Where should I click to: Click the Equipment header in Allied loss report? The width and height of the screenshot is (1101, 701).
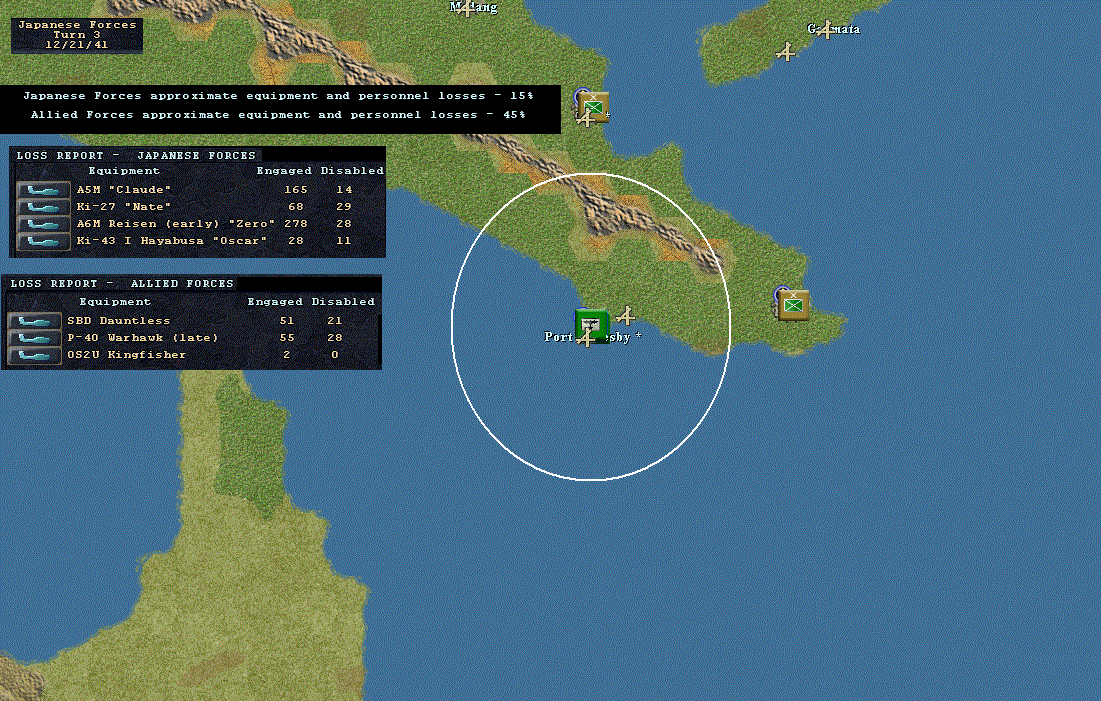pyautogui.click(x=115, y=301)
